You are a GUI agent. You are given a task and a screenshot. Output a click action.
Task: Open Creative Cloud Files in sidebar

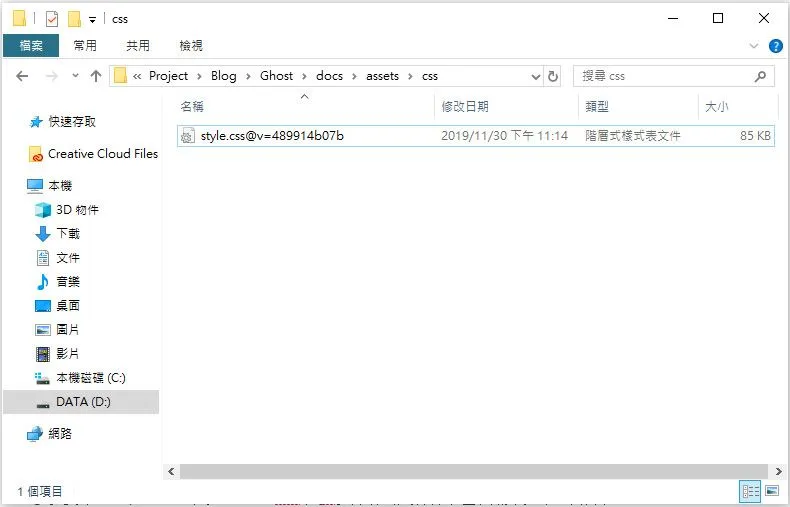(102, 154)
